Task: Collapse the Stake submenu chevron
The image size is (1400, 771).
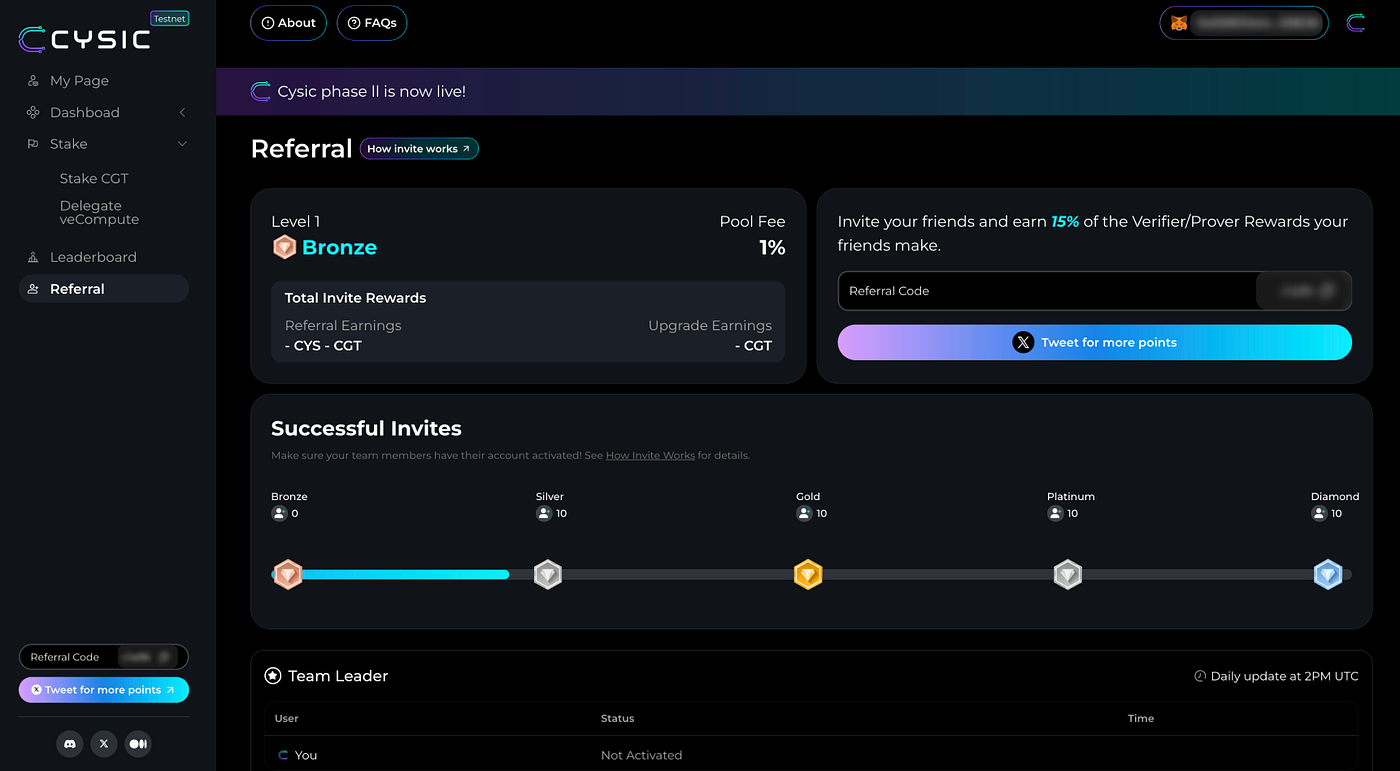Action: point(182,144)
